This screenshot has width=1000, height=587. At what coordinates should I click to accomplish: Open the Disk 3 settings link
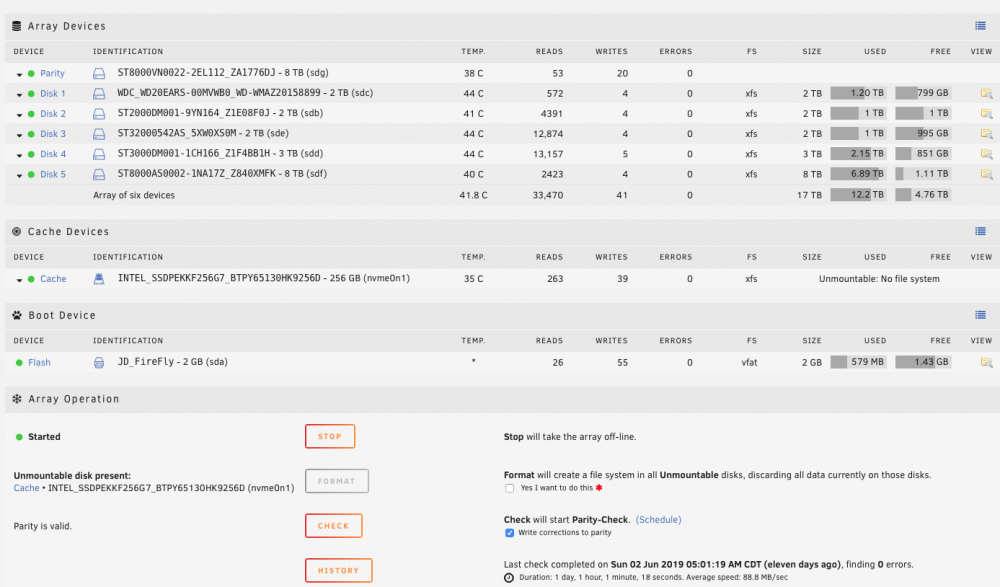[53, 134]
